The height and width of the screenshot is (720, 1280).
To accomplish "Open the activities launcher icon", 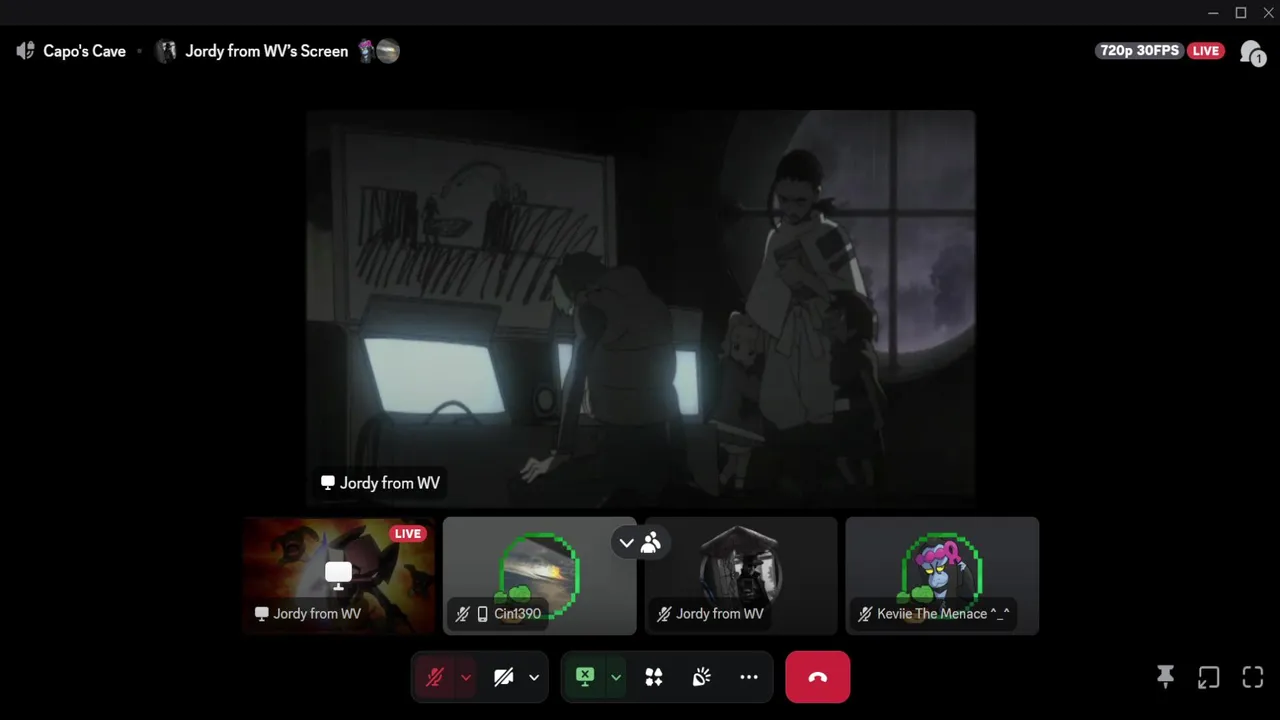I will pos(654,677).
